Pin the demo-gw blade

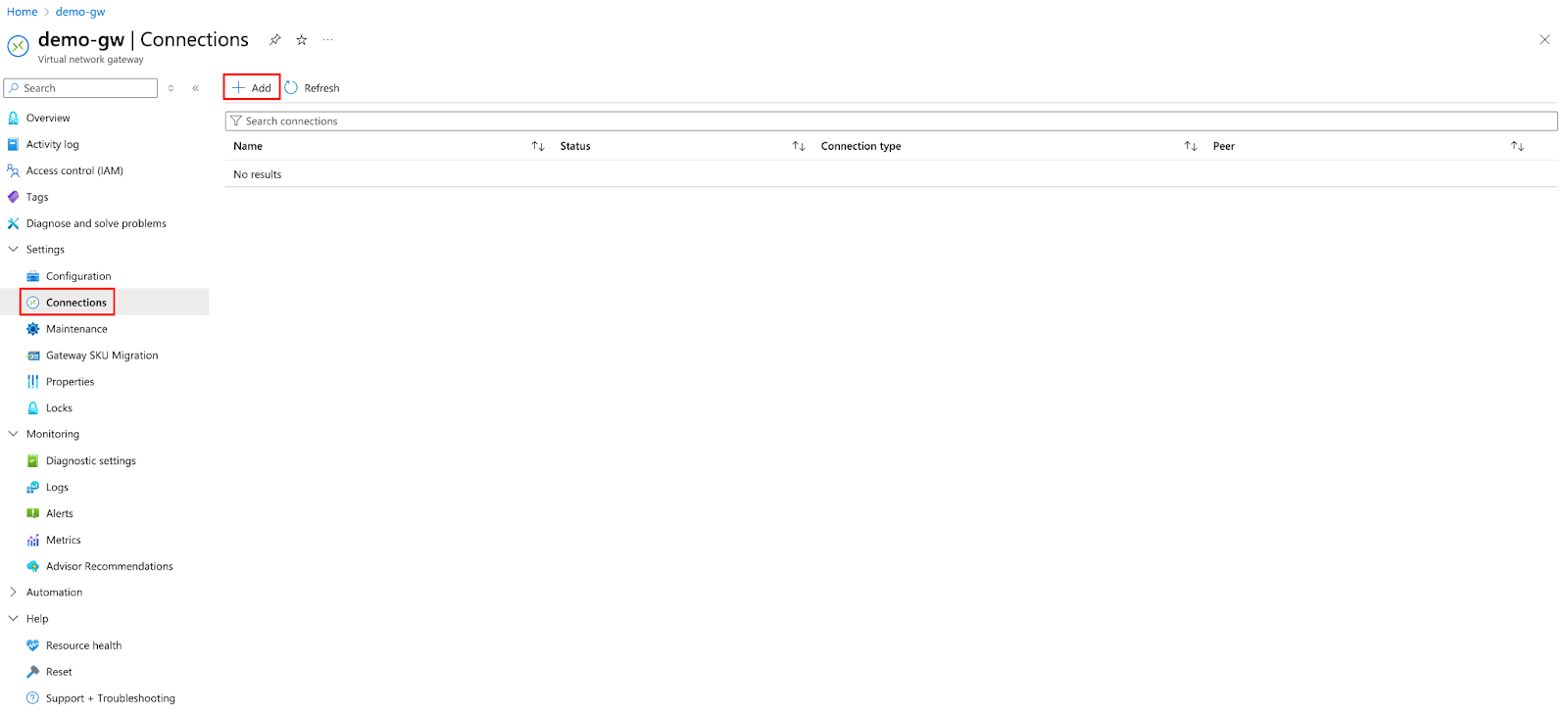[x=275, y=40]
